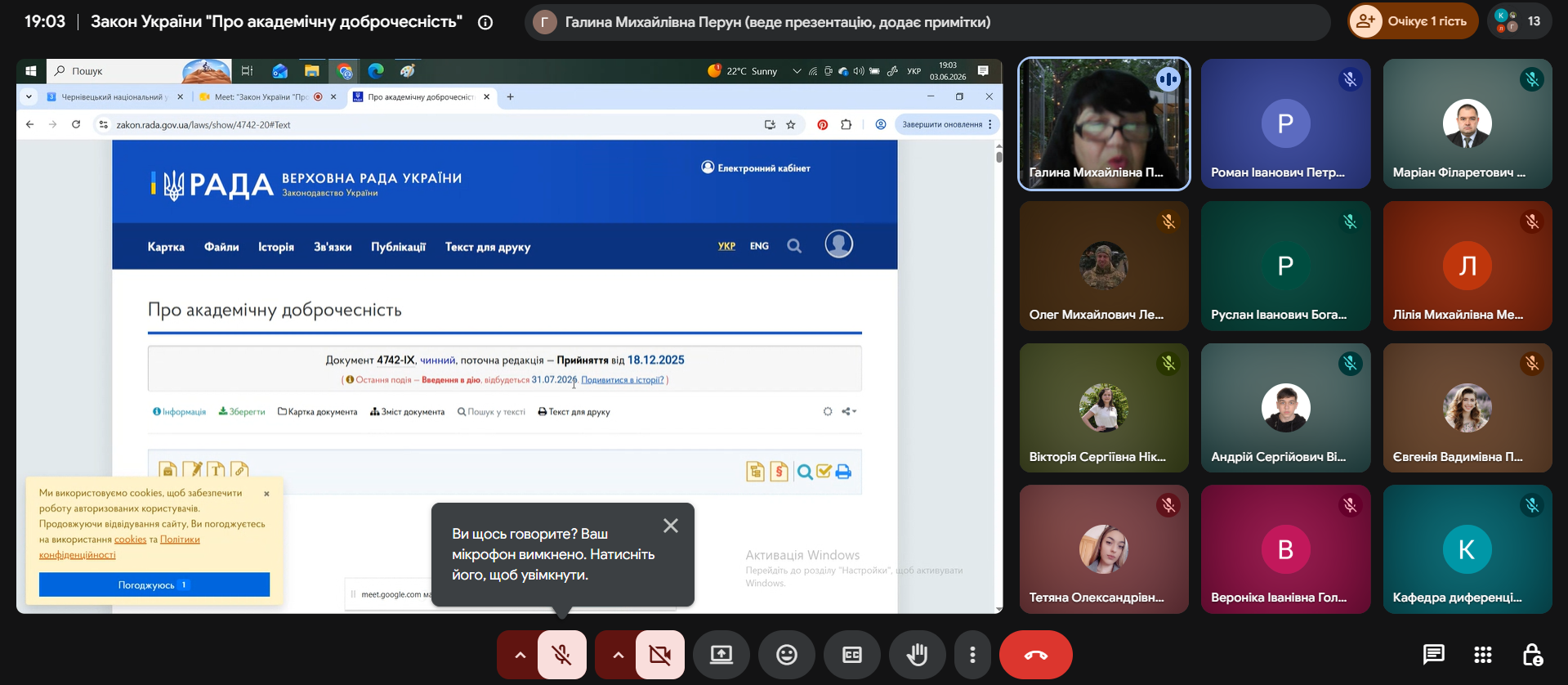Click the 'T' text document icon
The height and width of the screenshot is (685, 1568).
click(216, 470)
